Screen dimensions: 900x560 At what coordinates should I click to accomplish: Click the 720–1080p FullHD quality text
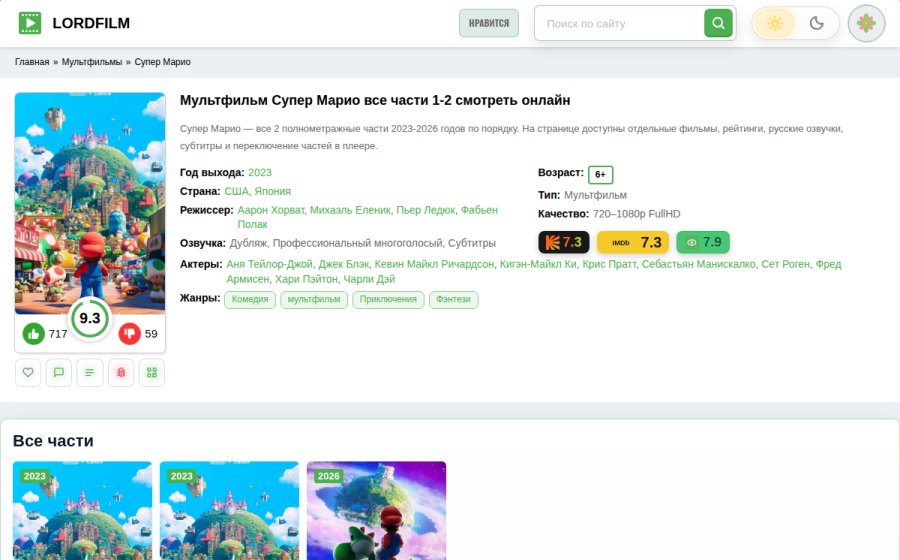tap(637, 214)
